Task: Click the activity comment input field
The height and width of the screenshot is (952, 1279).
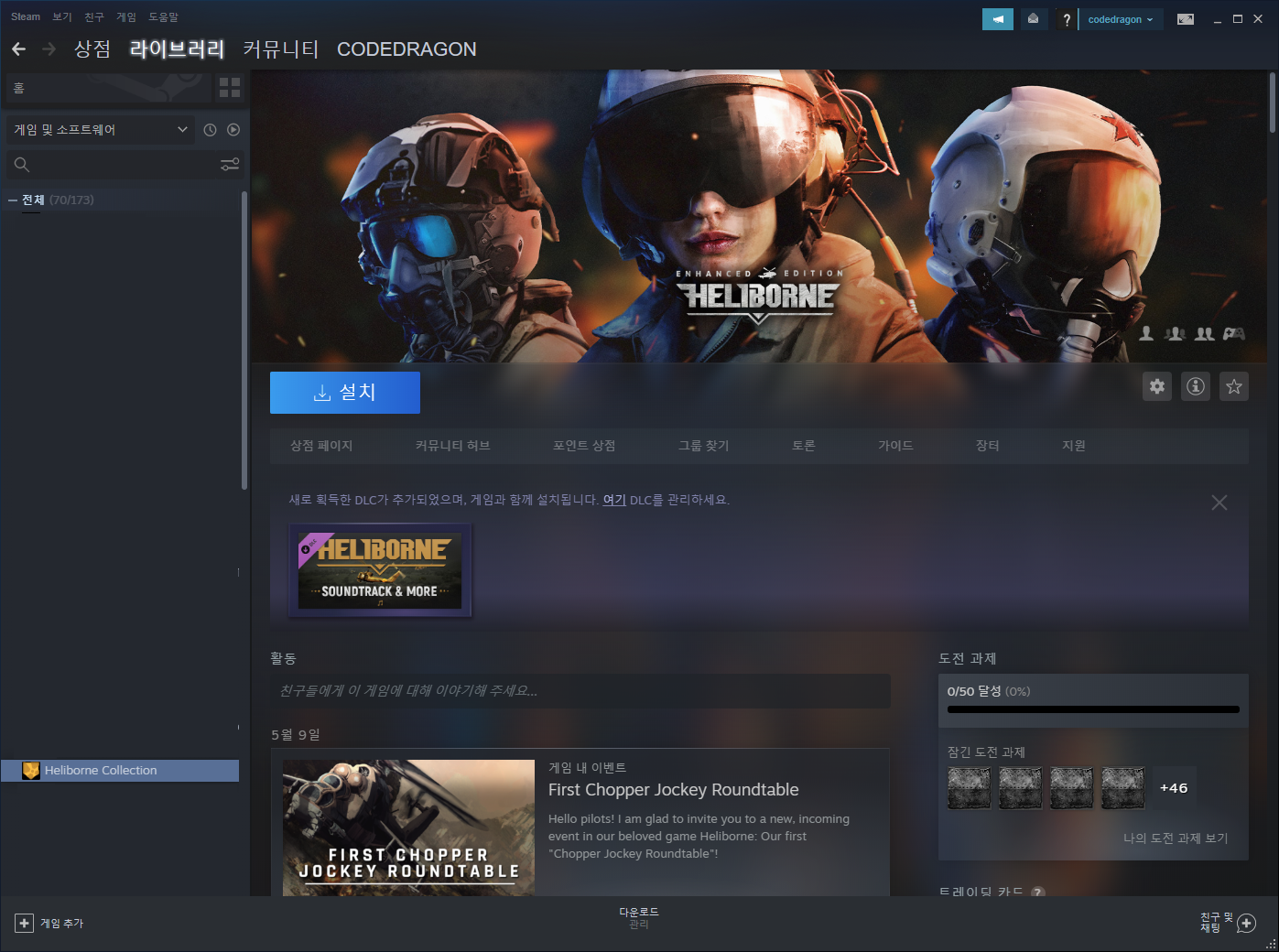Action: pyautogui.click(x=580, y=691)
